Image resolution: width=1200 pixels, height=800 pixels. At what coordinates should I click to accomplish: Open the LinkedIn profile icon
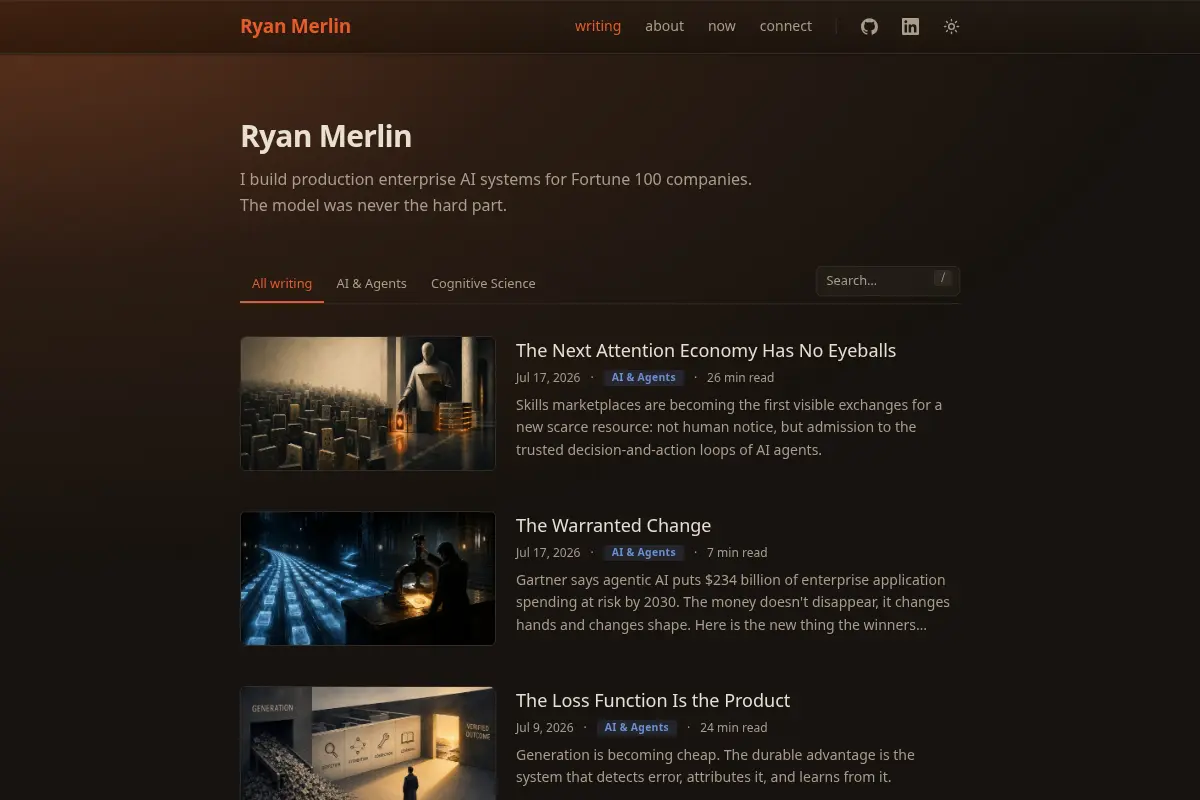click(x=910, y=27)
